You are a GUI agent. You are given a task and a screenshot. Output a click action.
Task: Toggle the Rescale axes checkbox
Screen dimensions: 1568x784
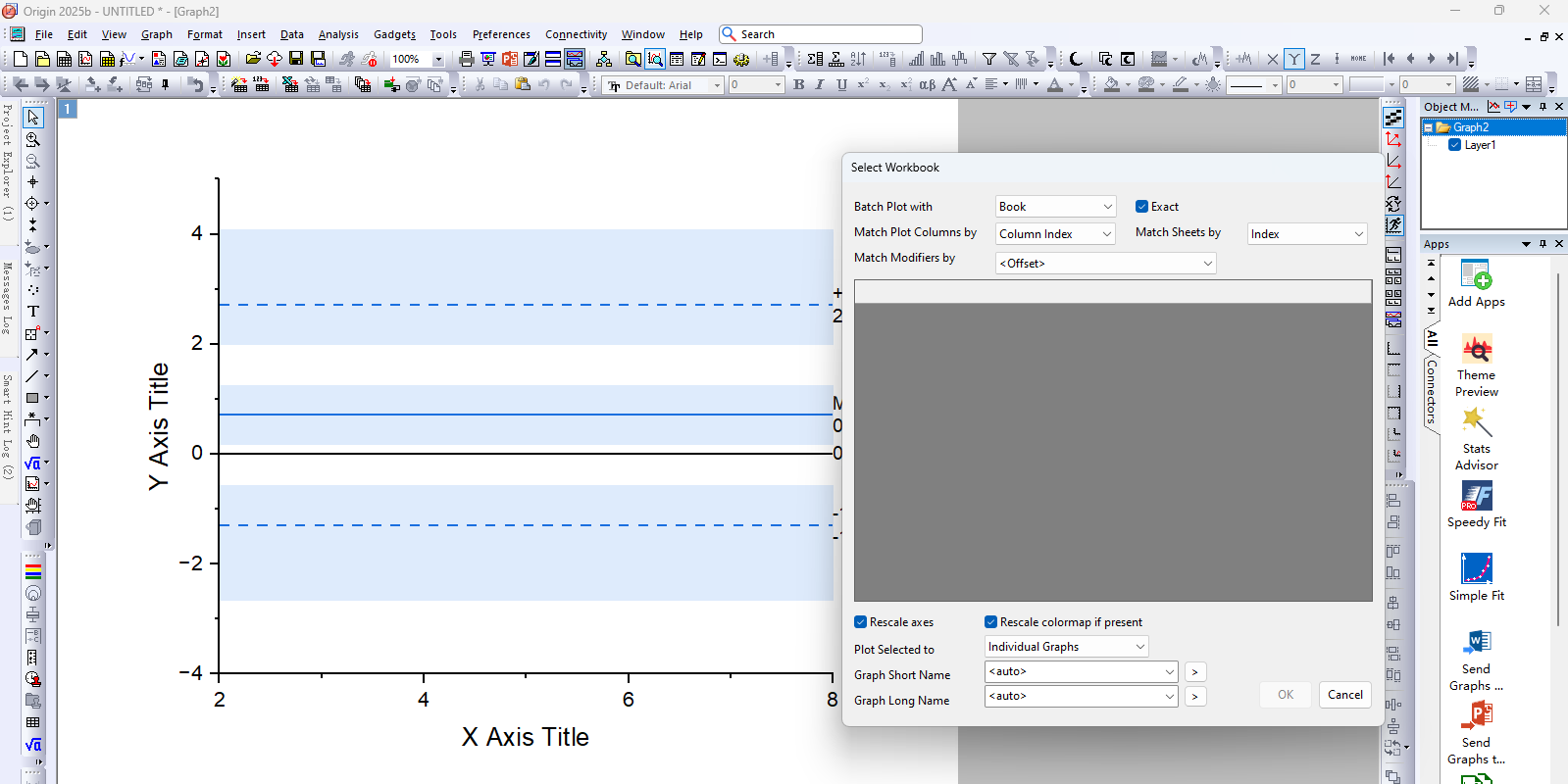[860, 622]
